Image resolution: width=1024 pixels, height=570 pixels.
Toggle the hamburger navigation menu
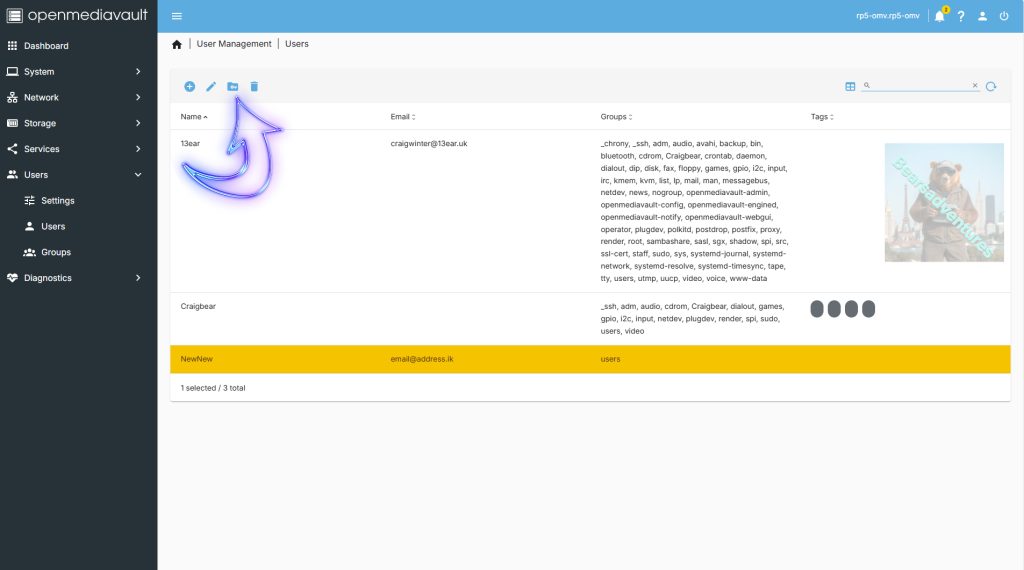[x=177, y=16]
